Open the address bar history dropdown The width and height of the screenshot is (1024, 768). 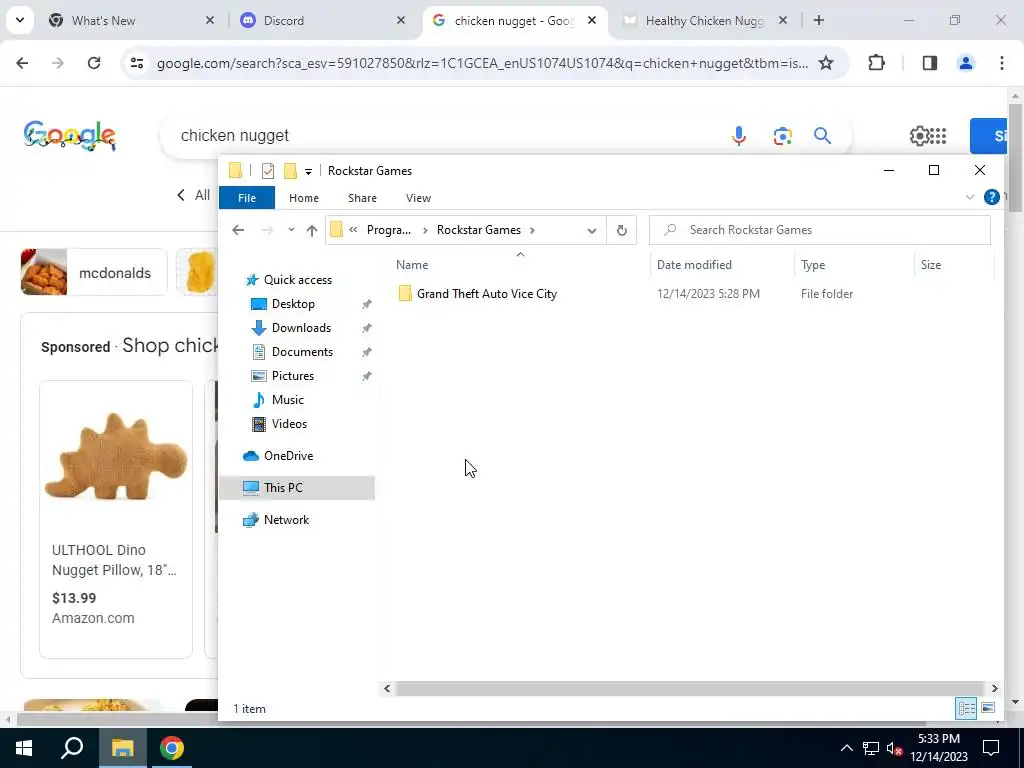tap(592, 230)
